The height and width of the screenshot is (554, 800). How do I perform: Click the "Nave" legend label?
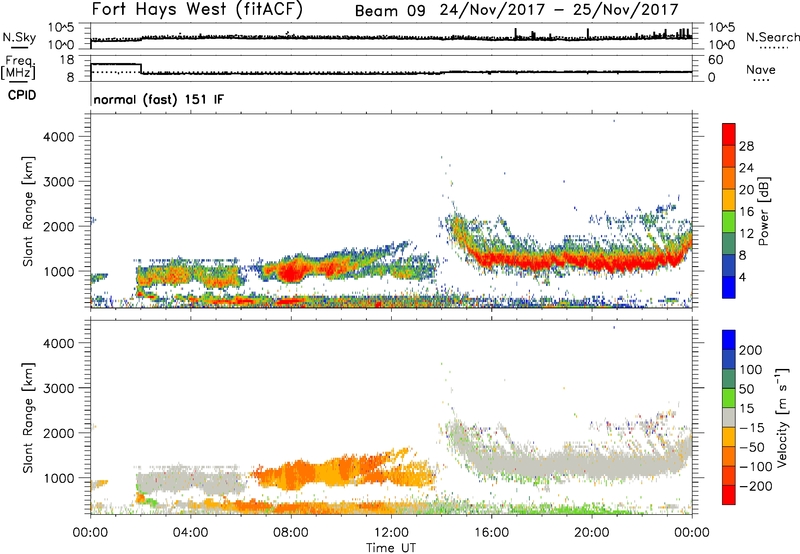point(761,69)
